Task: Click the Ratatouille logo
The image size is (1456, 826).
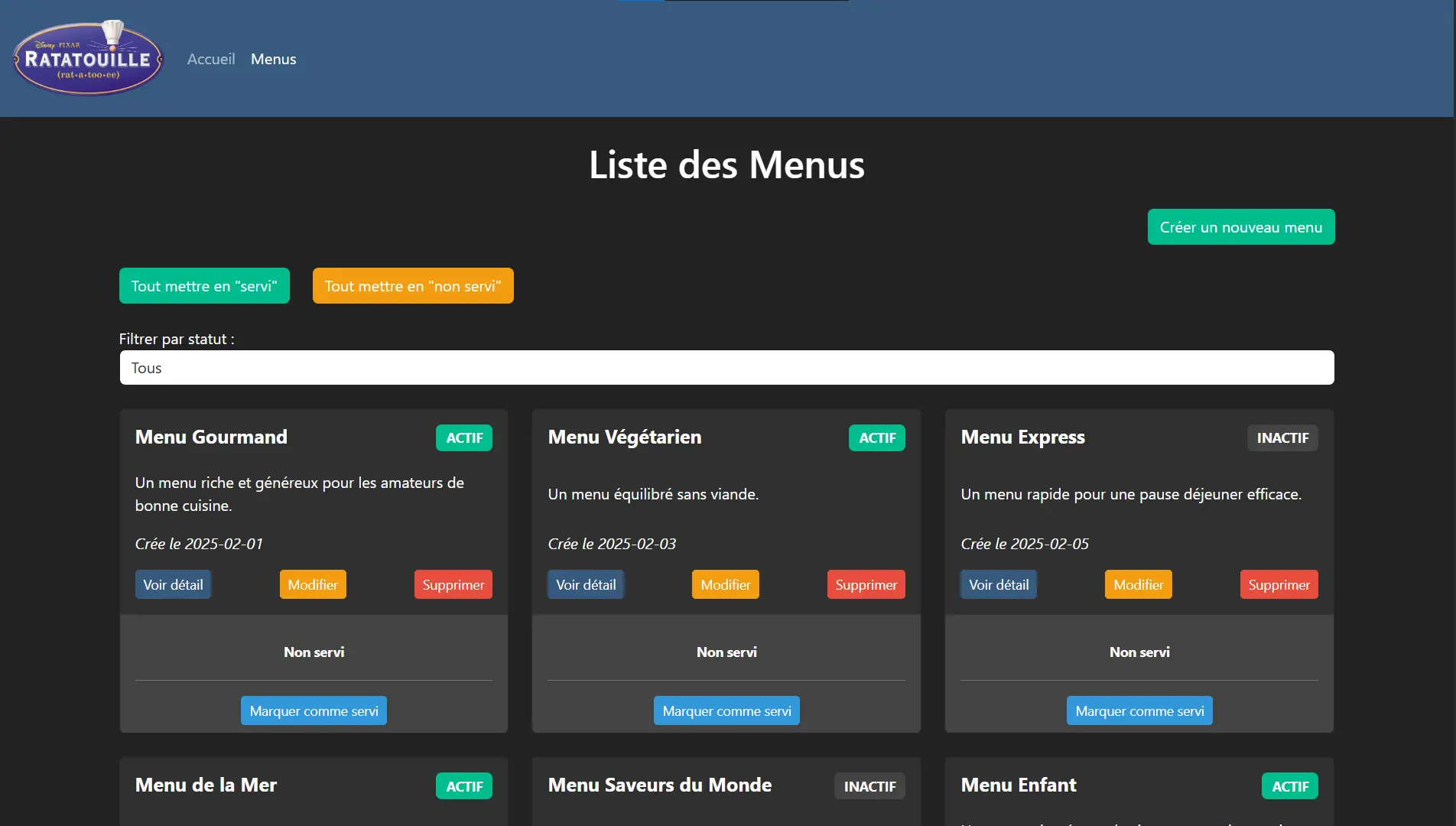Action: (x=88, y=58)
